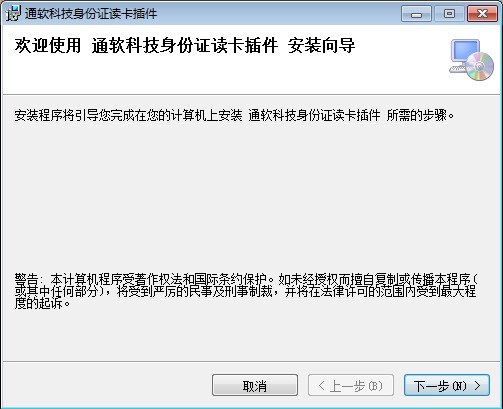The width and height of the screenshot is (503, 409).
Task: Click the left chevron on 上一步 button
Action: point(321,386)
